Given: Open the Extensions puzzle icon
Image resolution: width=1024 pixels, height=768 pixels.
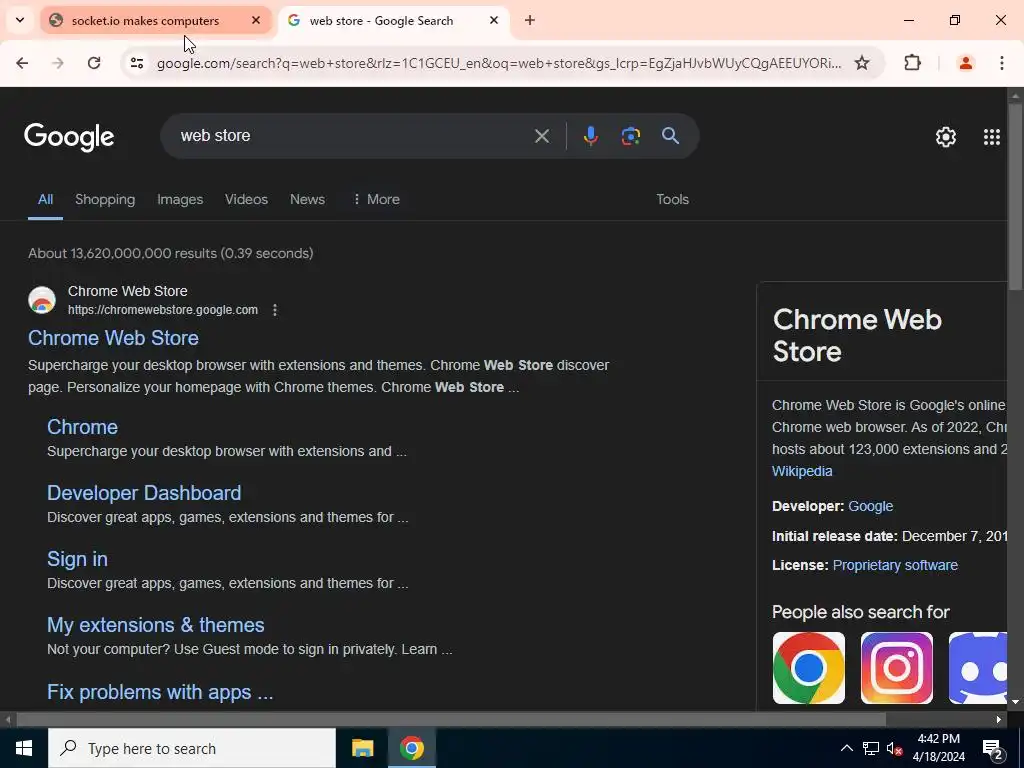Looking at the screenshot, I should tap(912, 63).
